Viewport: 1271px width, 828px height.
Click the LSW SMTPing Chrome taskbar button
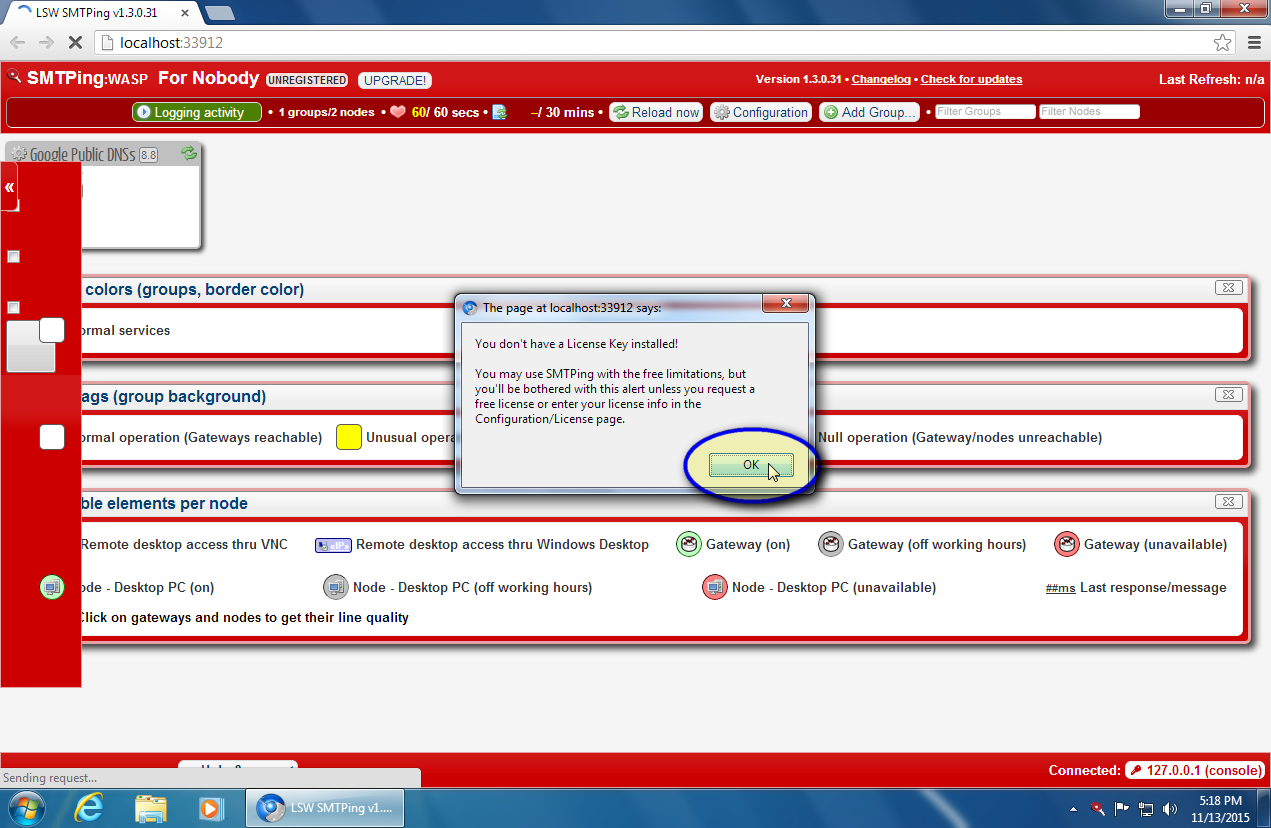[x=325, y=808]
